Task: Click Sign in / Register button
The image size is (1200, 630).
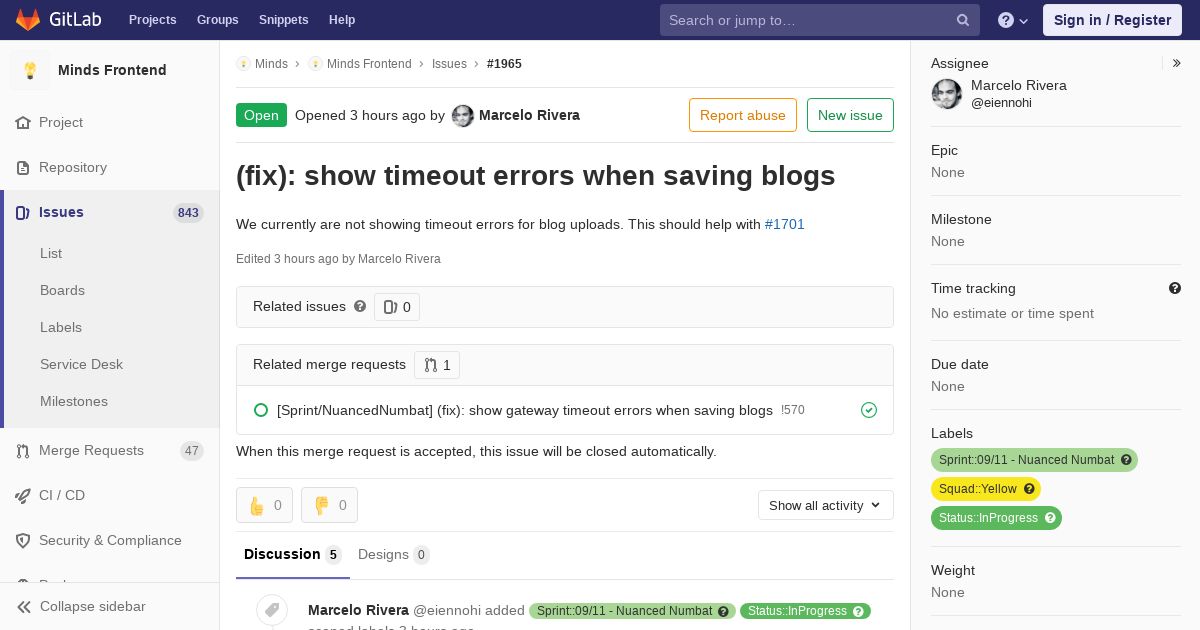Action: click(x=1112, y=20)
